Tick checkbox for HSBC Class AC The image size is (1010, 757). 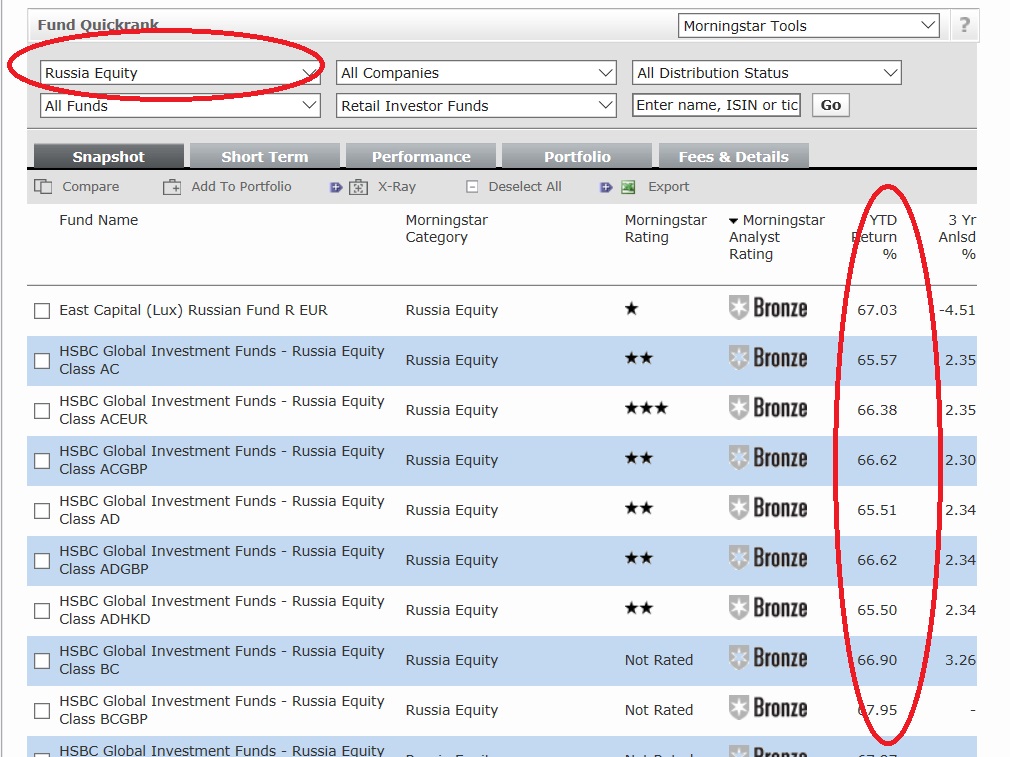point(42,361)
